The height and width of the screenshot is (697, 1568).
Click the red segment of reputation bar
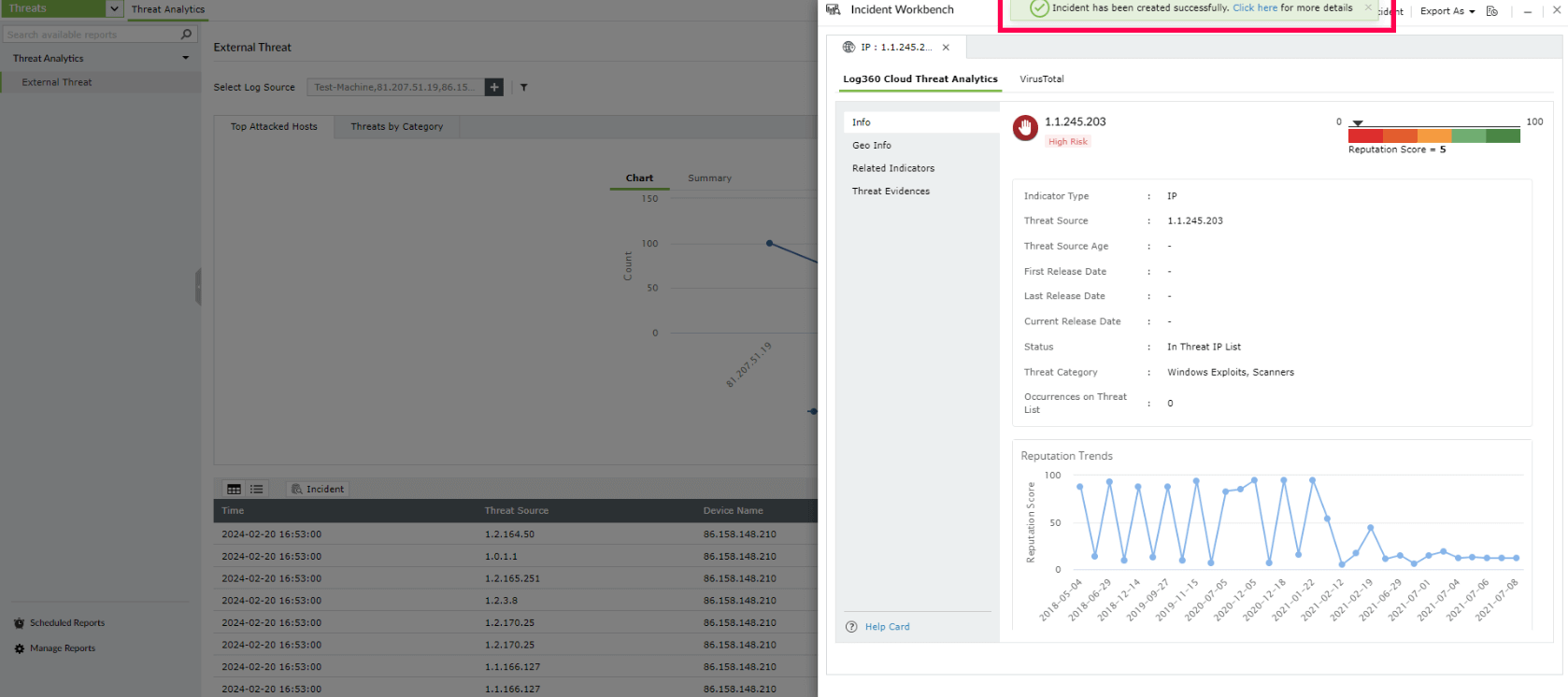tap(1366, 136)
